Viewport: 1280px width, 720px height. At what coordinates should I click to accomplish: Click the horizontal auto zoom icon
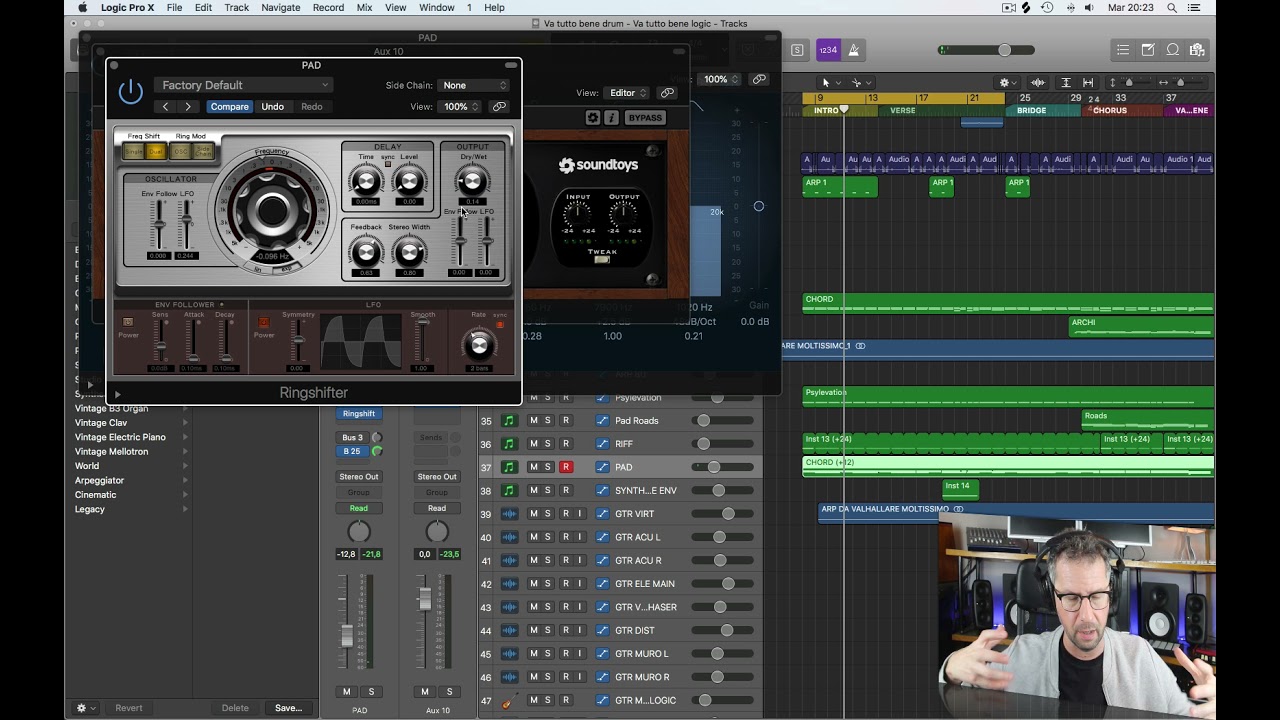1088,83
